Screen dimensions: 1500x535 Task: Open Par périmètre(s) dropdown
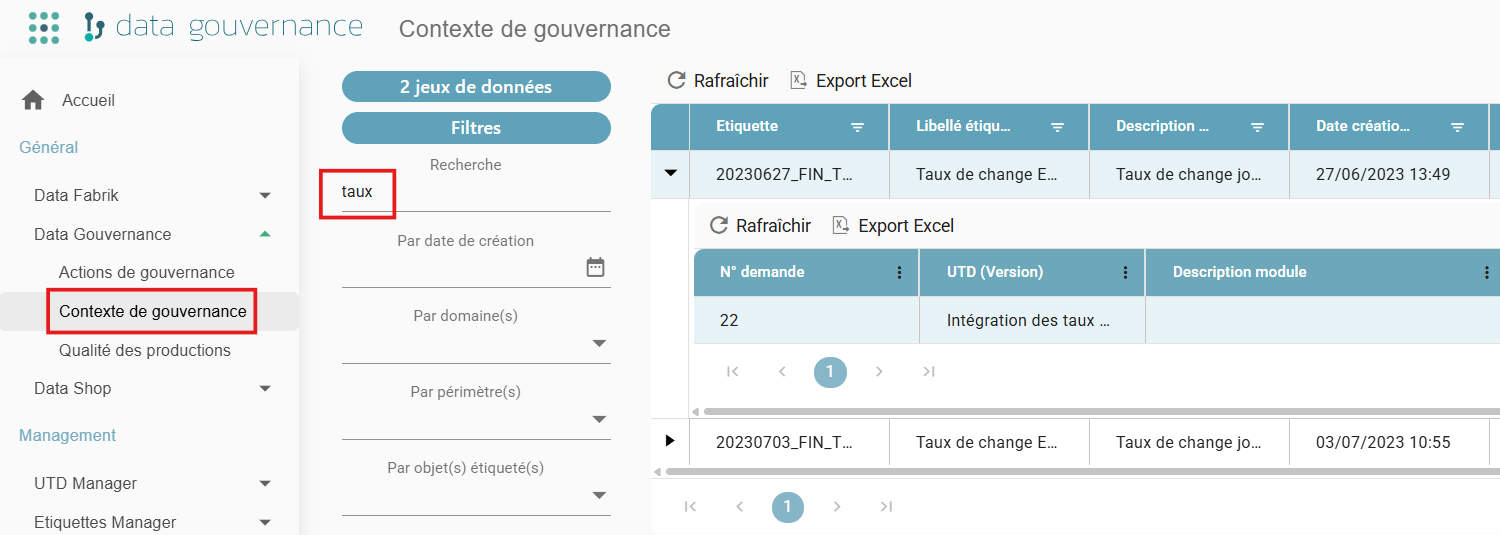point(599,419)
